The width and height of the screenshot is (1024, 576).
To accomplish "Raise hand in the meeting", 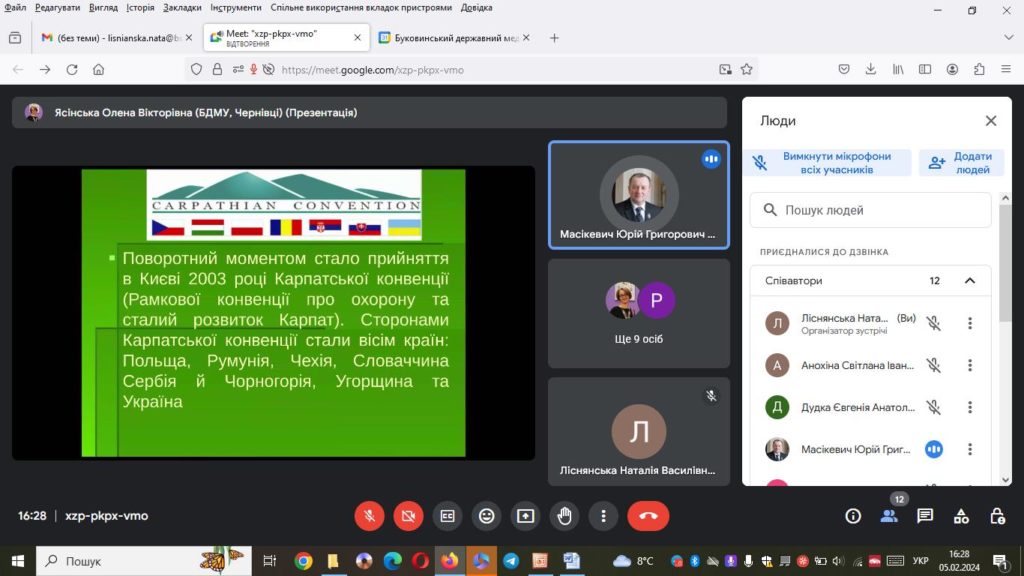I will (x=564, y=516).
